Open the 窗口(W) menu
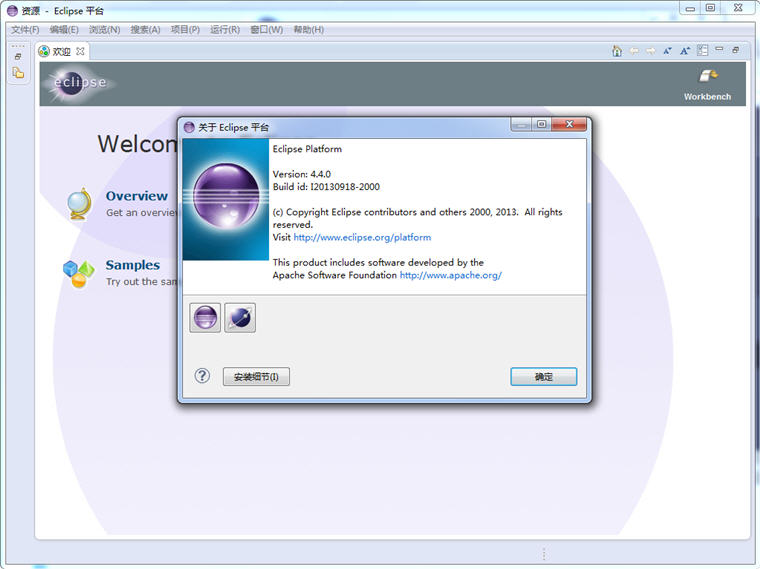The image size is (760, 569). (x=266, y=30)
